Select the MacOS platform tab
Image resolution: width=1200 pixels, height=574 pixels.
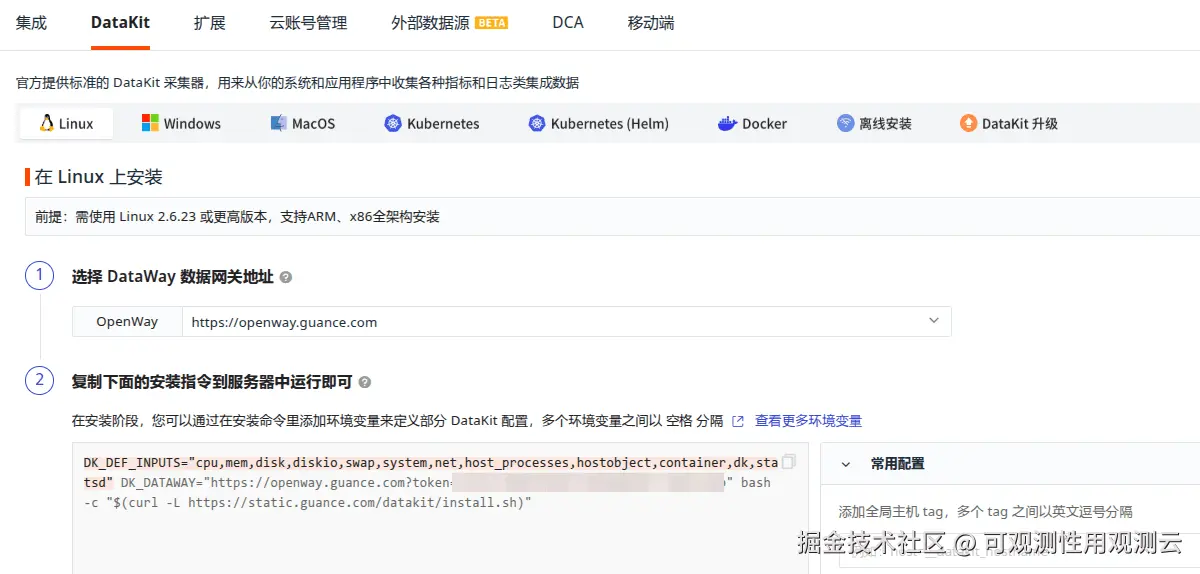pyautogui.click(x=303, y=124)
